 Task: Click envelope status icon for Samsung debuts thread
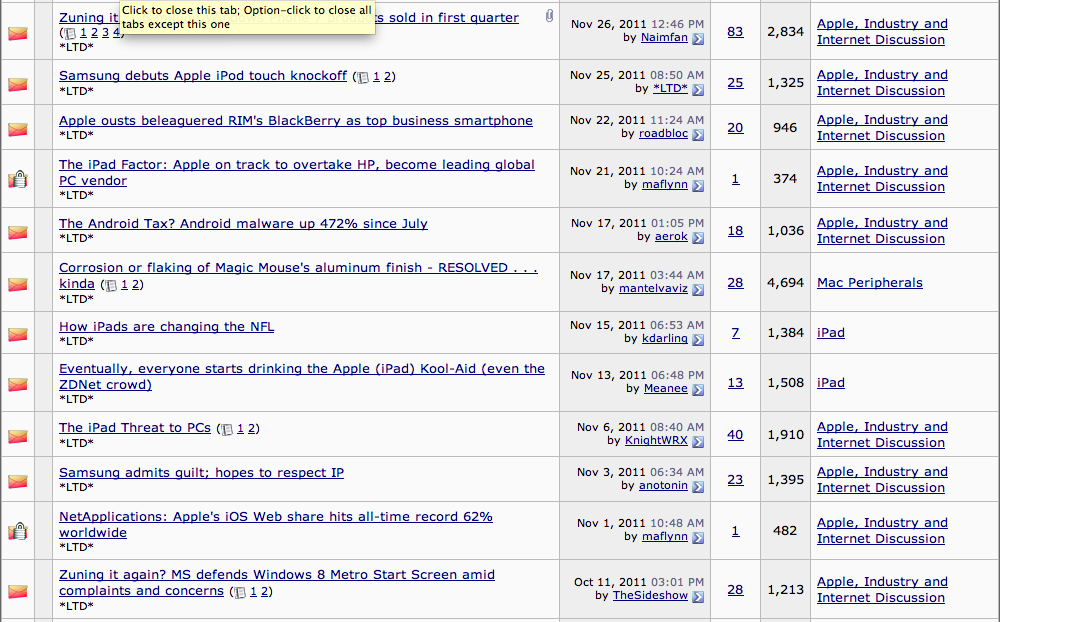tap(18, 84)
